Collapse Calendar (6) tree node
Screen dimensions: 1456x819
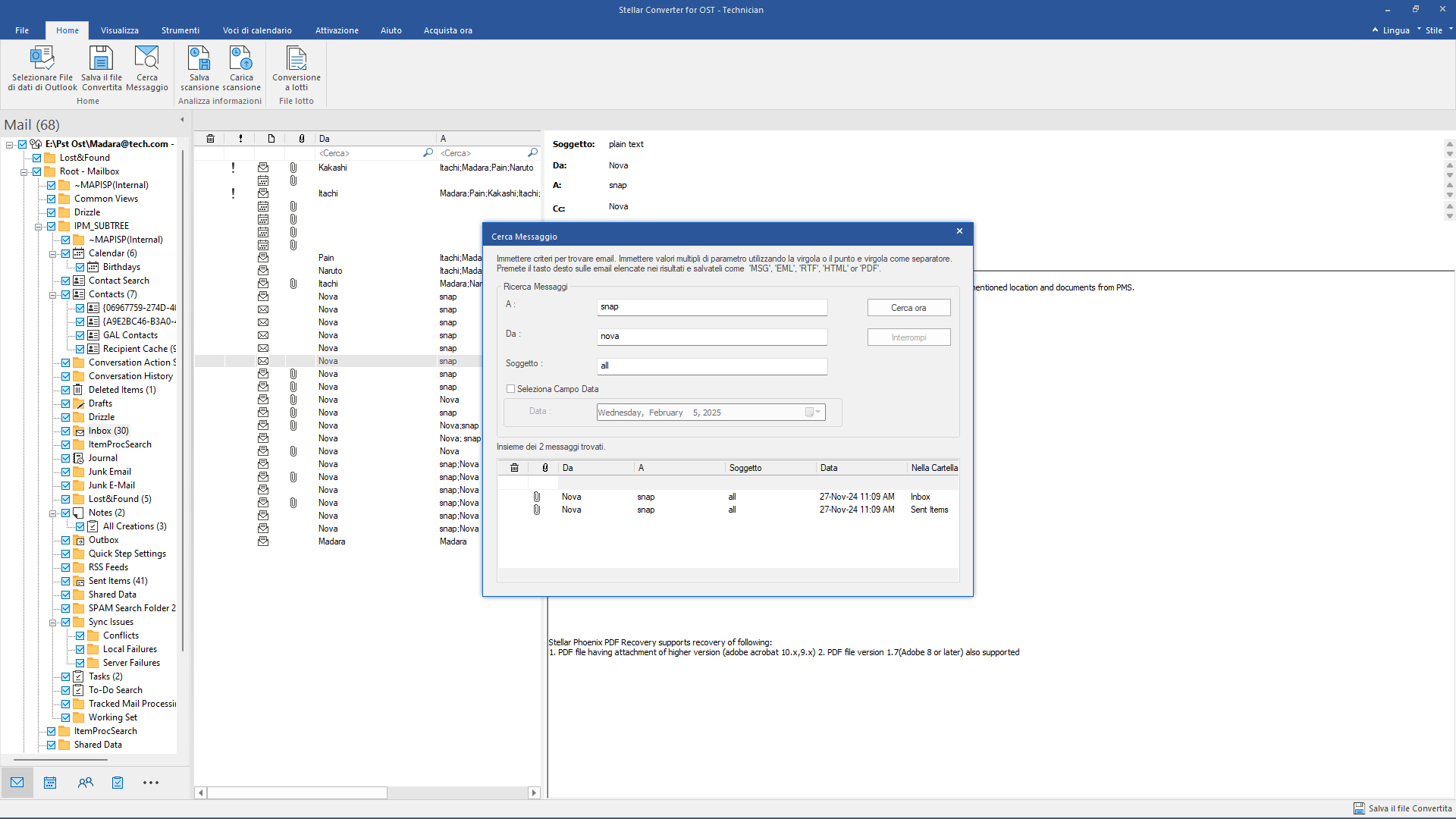pos(53,254)
